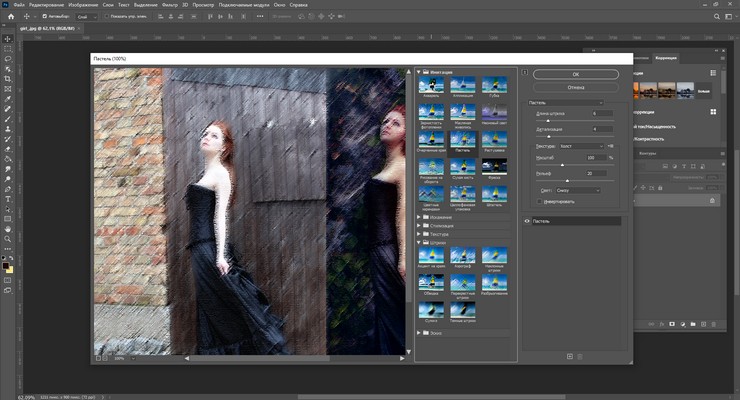Expand the Эскиз filter folder
The image size is (740, 400).
[418, 332]
